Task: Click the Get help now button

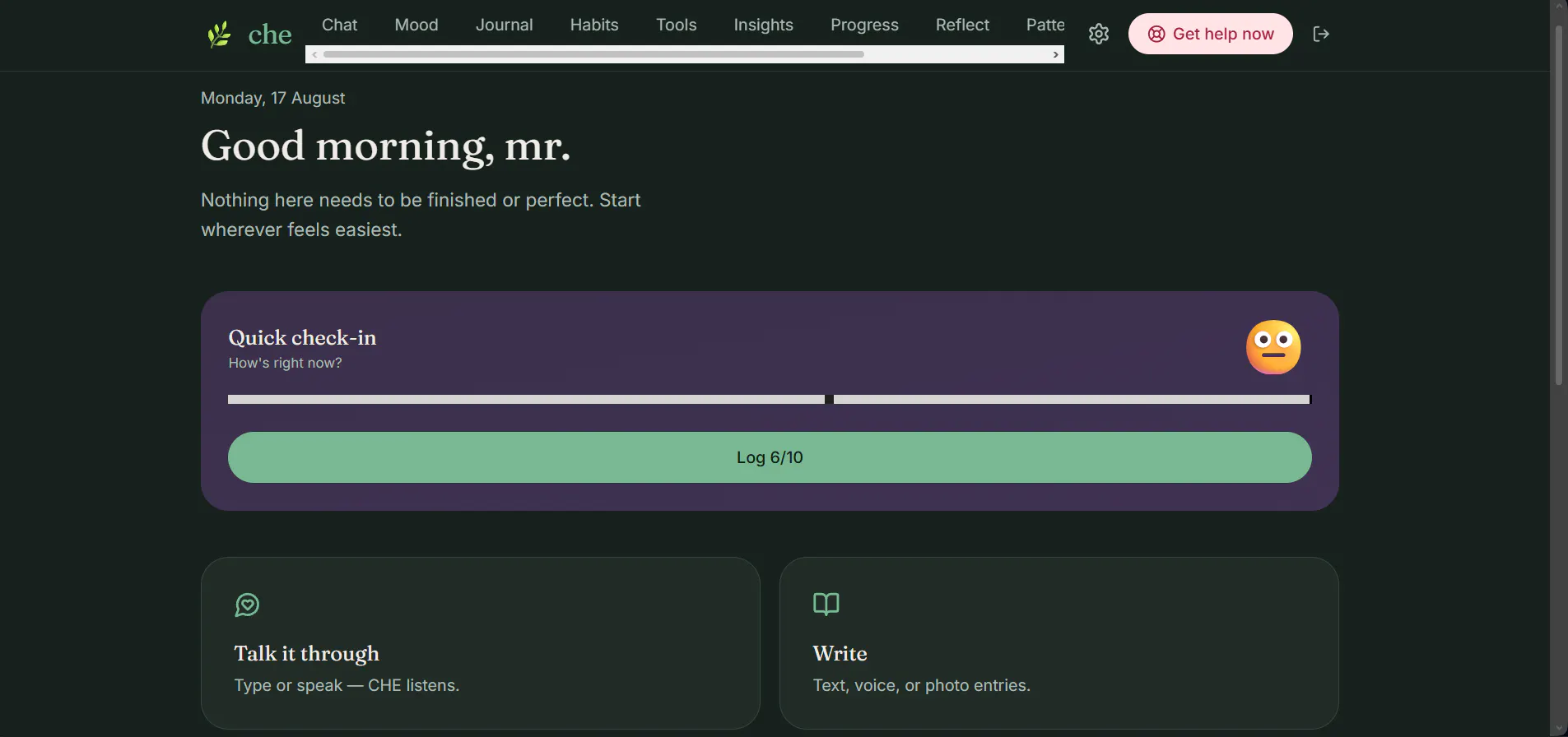Action: click(1211, 34)
